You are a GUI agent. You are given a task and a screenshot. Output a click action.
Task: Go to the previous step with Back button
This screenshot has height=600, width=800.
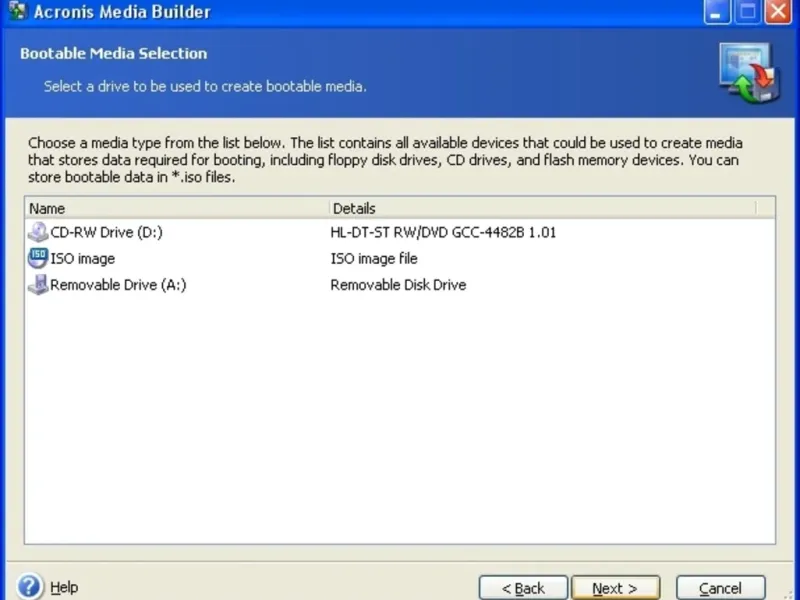pos(523,588)
